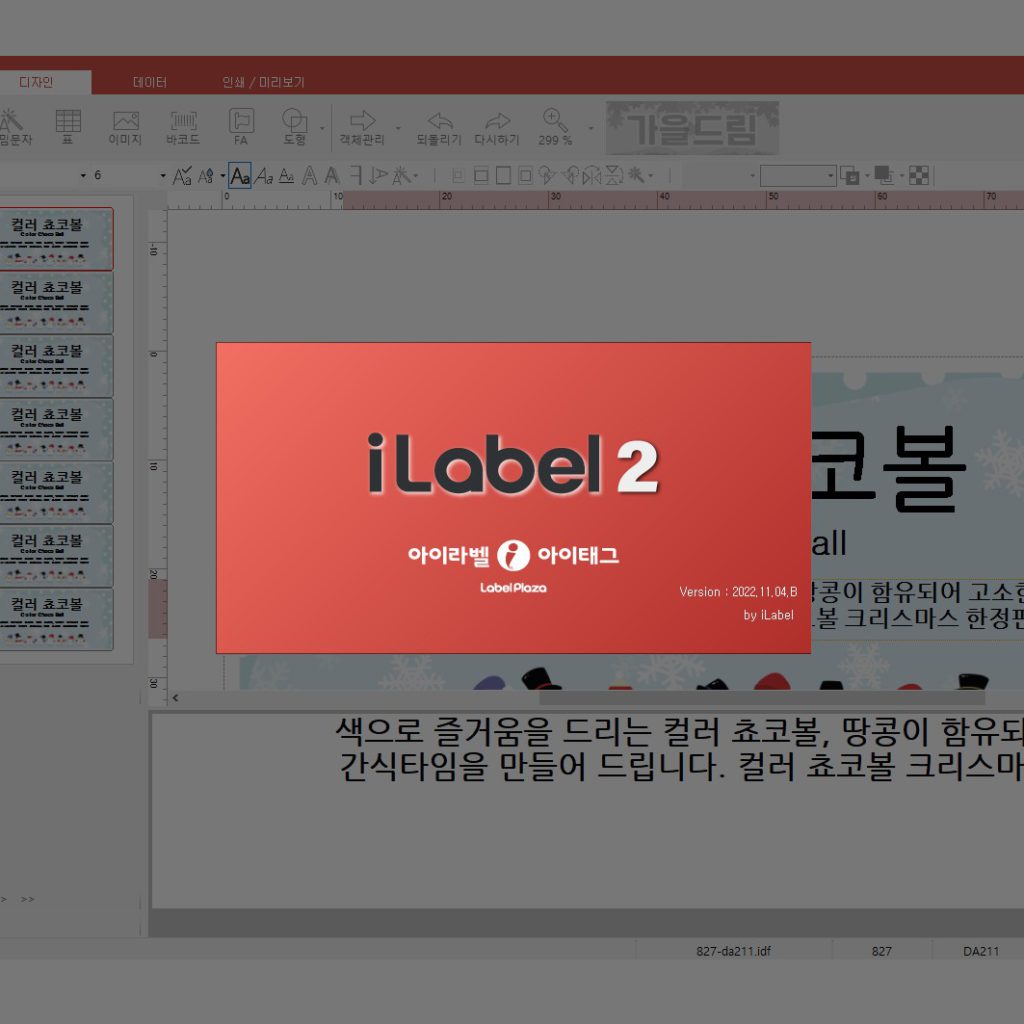Viewport: 1024px width, 1024px height.
Task: Expand the 도형 shape dropdown arrow
Action: 322,128
